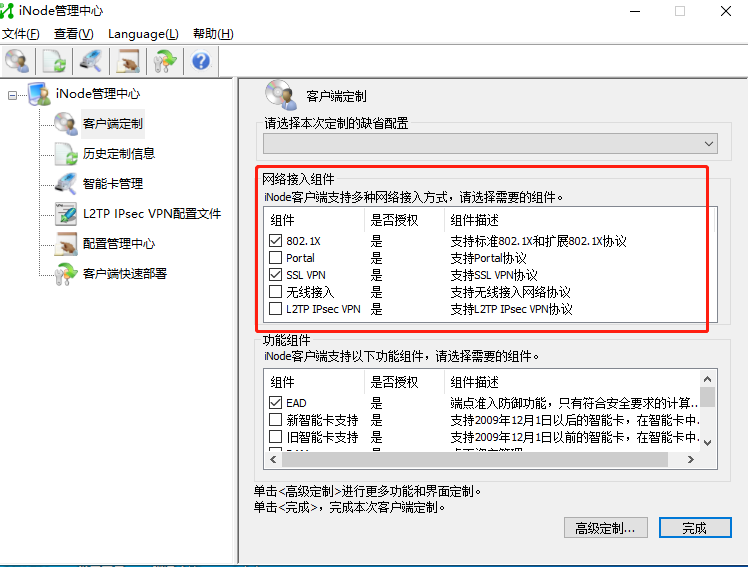The height and width of the screenshot is (567, 748).
Task: Select 客户端定制 in the tree
Action: (113, 124)
